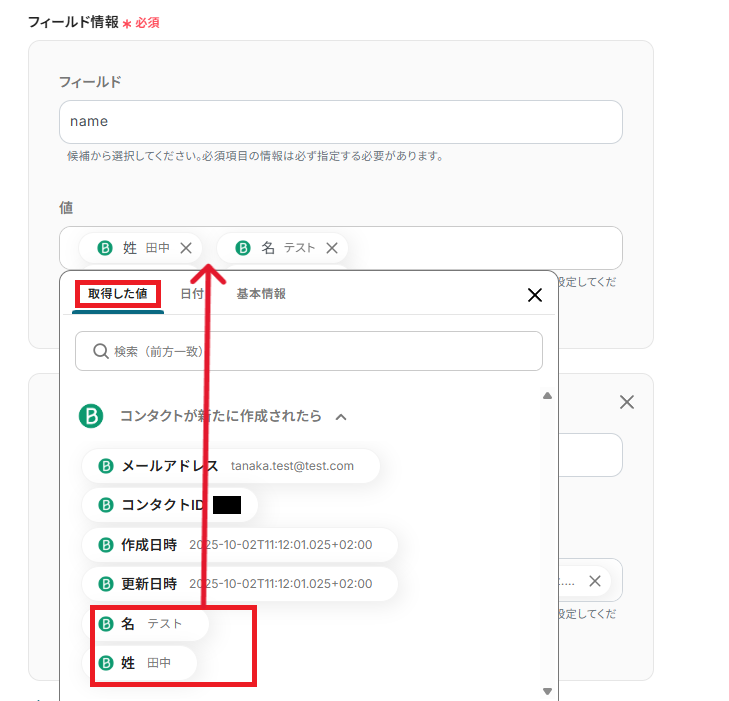Select 名 テスト from the list

point(145,623)
